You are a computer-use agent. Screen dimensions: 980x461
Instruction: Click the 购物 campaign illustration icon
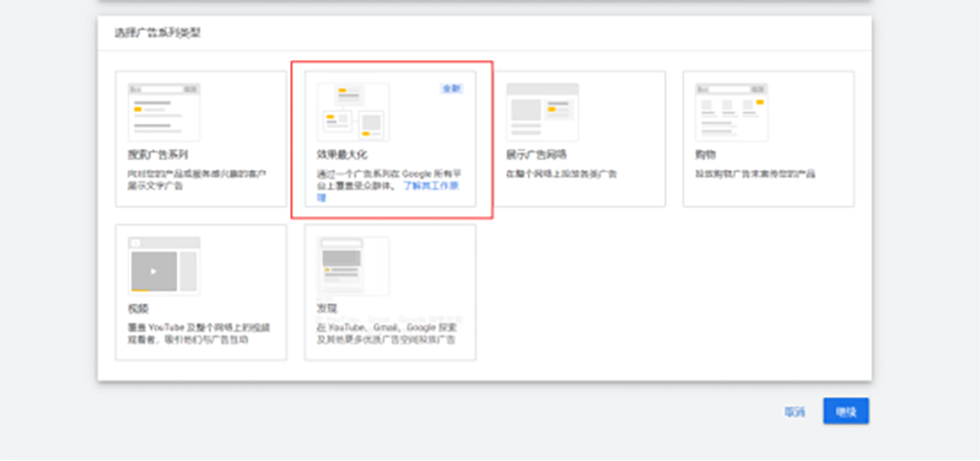(x=731, y=111)
